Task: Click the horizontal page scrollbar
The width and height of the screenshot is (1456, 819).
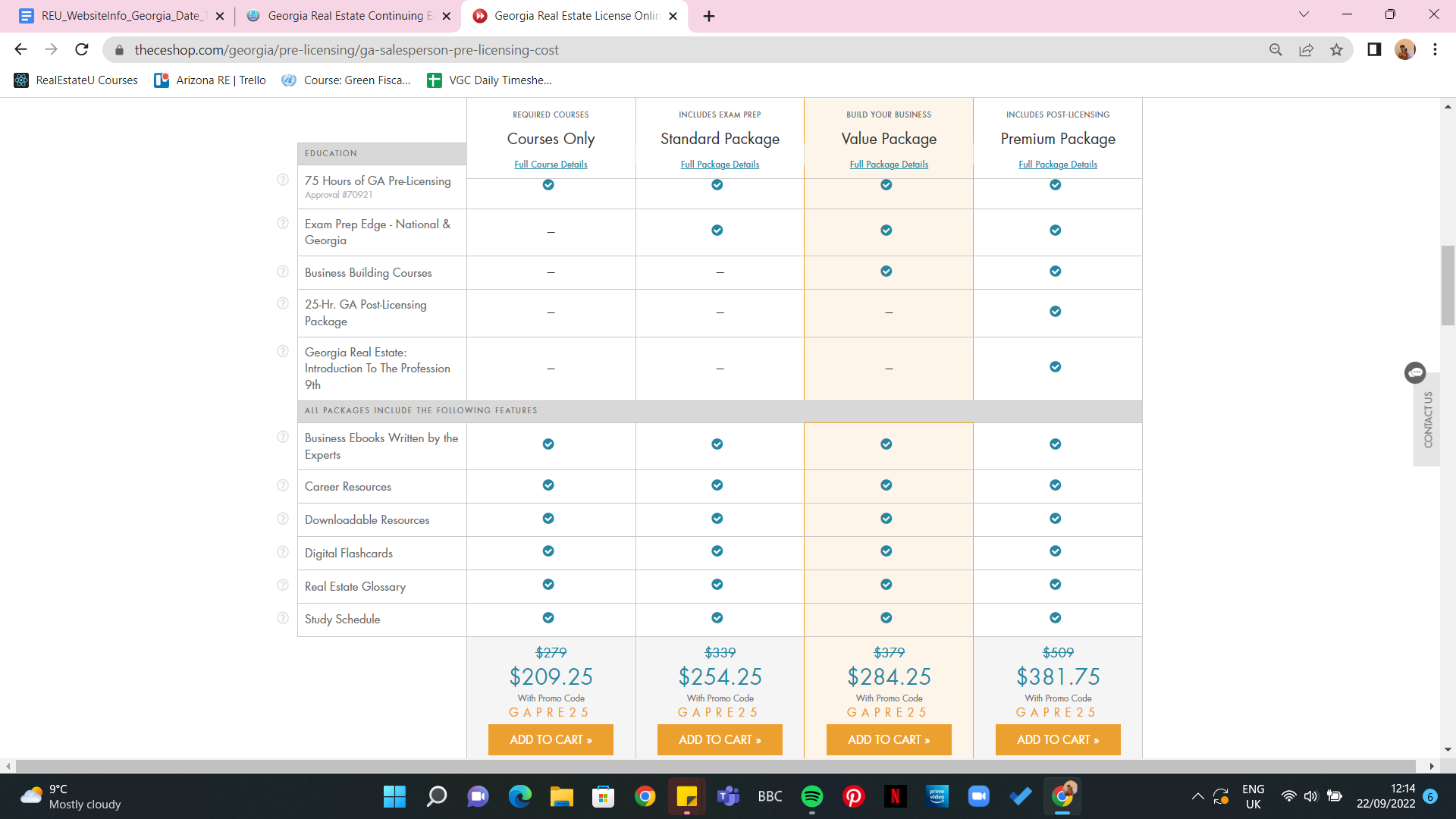Action: [x=715, y=766]
